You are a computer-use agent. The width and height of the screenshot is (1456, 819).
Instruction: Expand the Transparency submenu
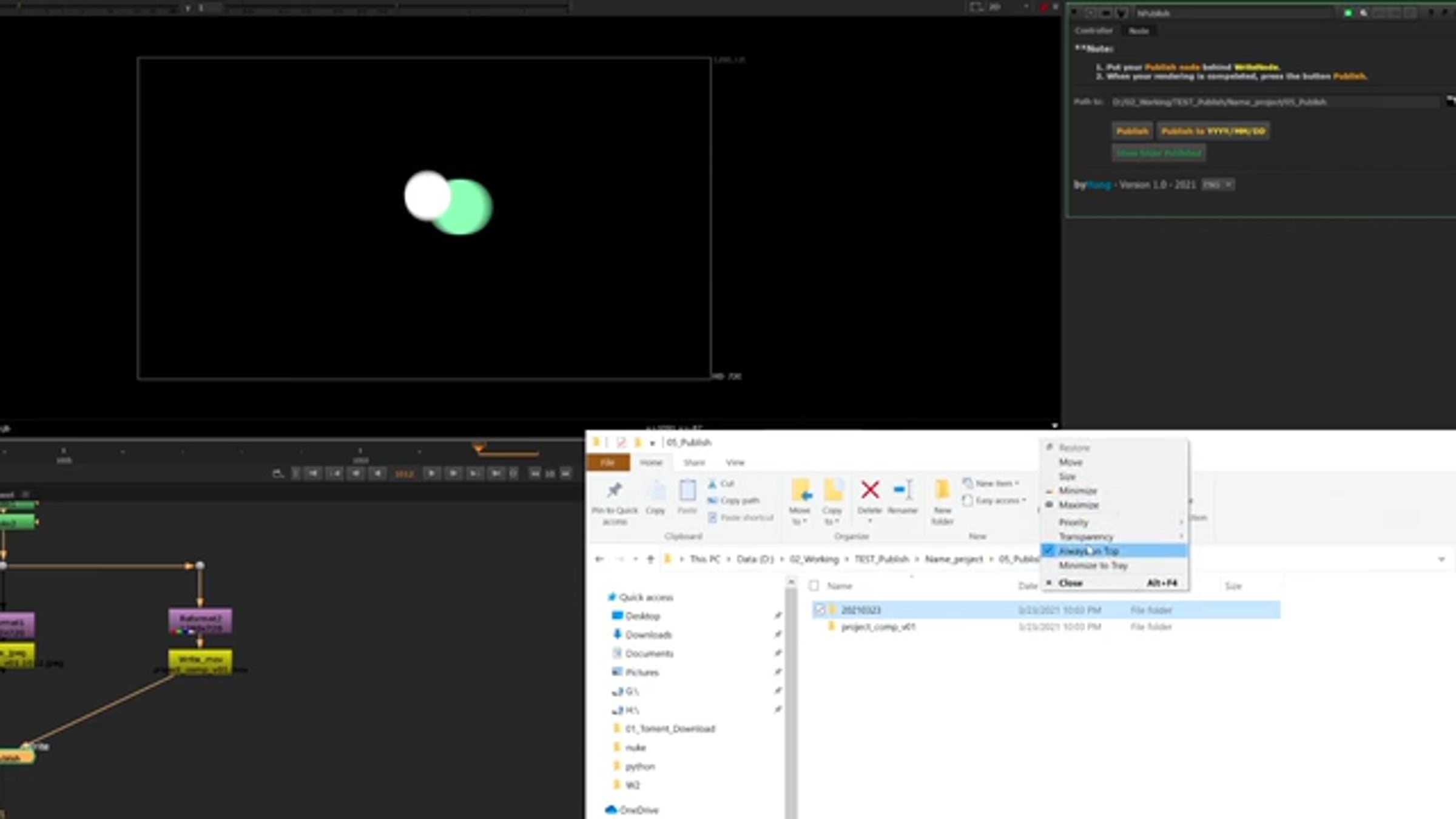click(1114, 537)
